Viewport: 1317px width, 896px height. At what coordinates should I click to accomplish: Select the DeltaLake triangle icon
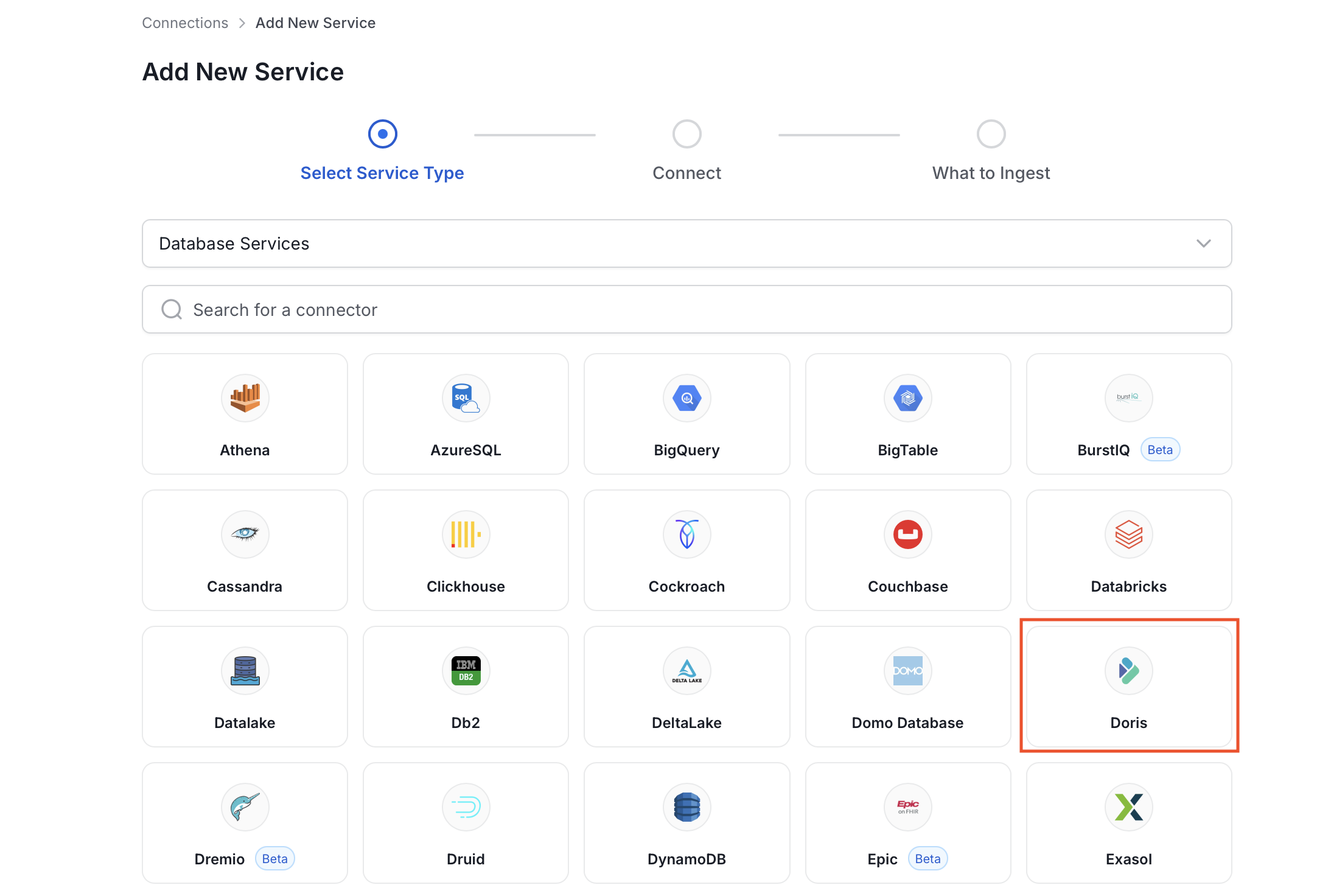[687, 671]
